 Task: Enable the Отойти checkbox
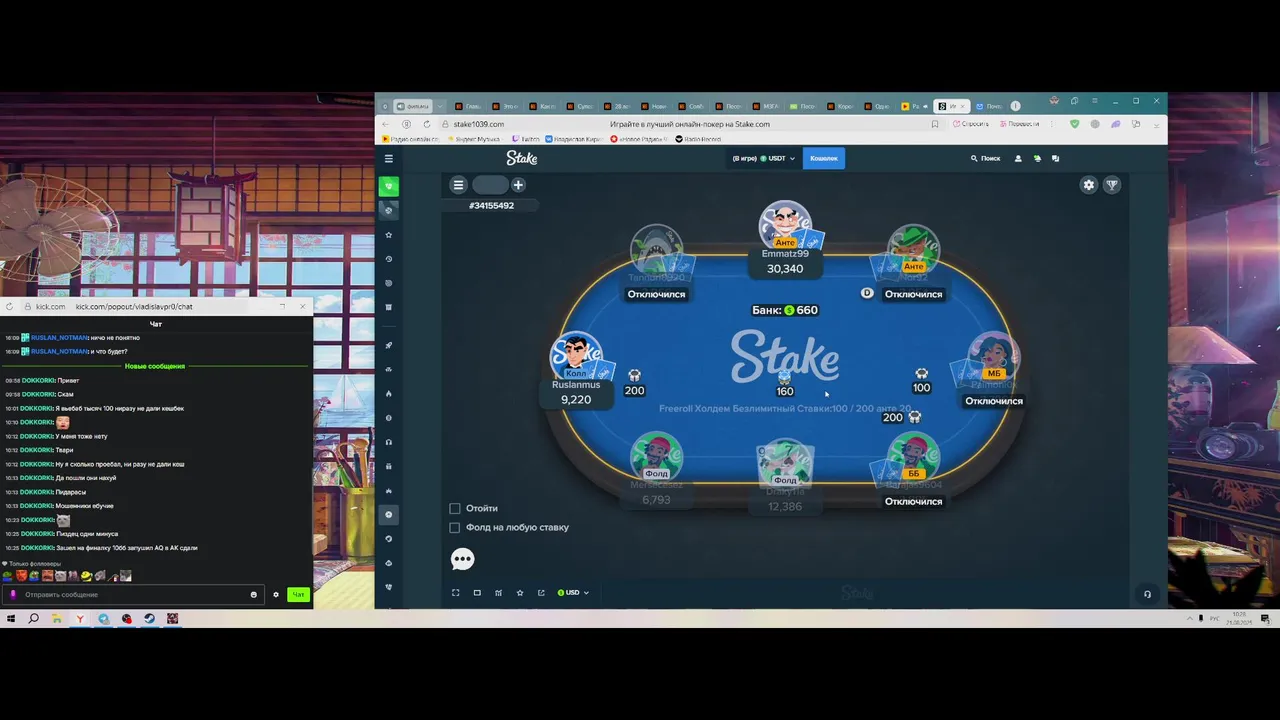coord(455,508)
